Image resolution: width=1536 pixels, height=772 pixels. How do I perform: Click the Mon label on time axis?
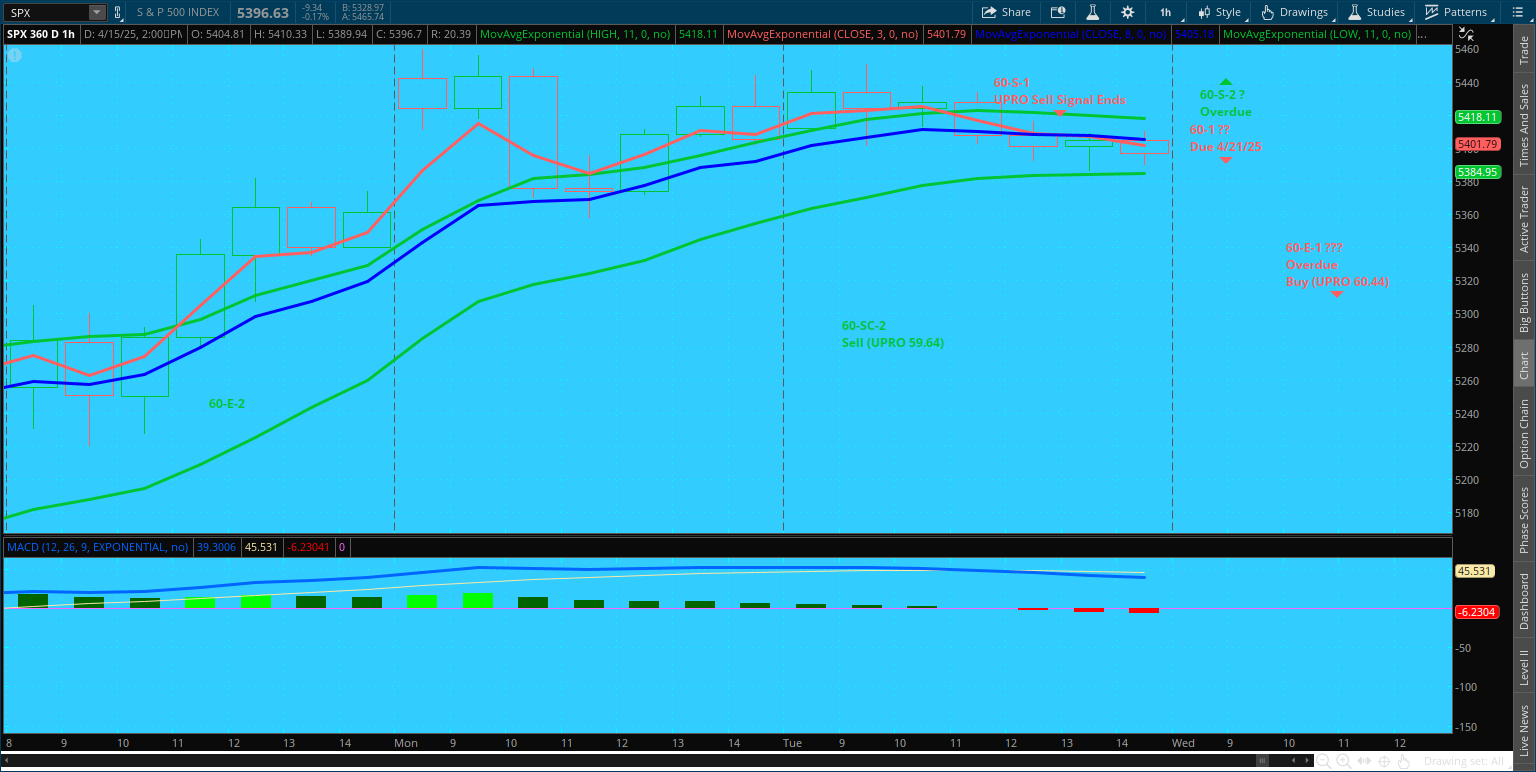point(406,743)
